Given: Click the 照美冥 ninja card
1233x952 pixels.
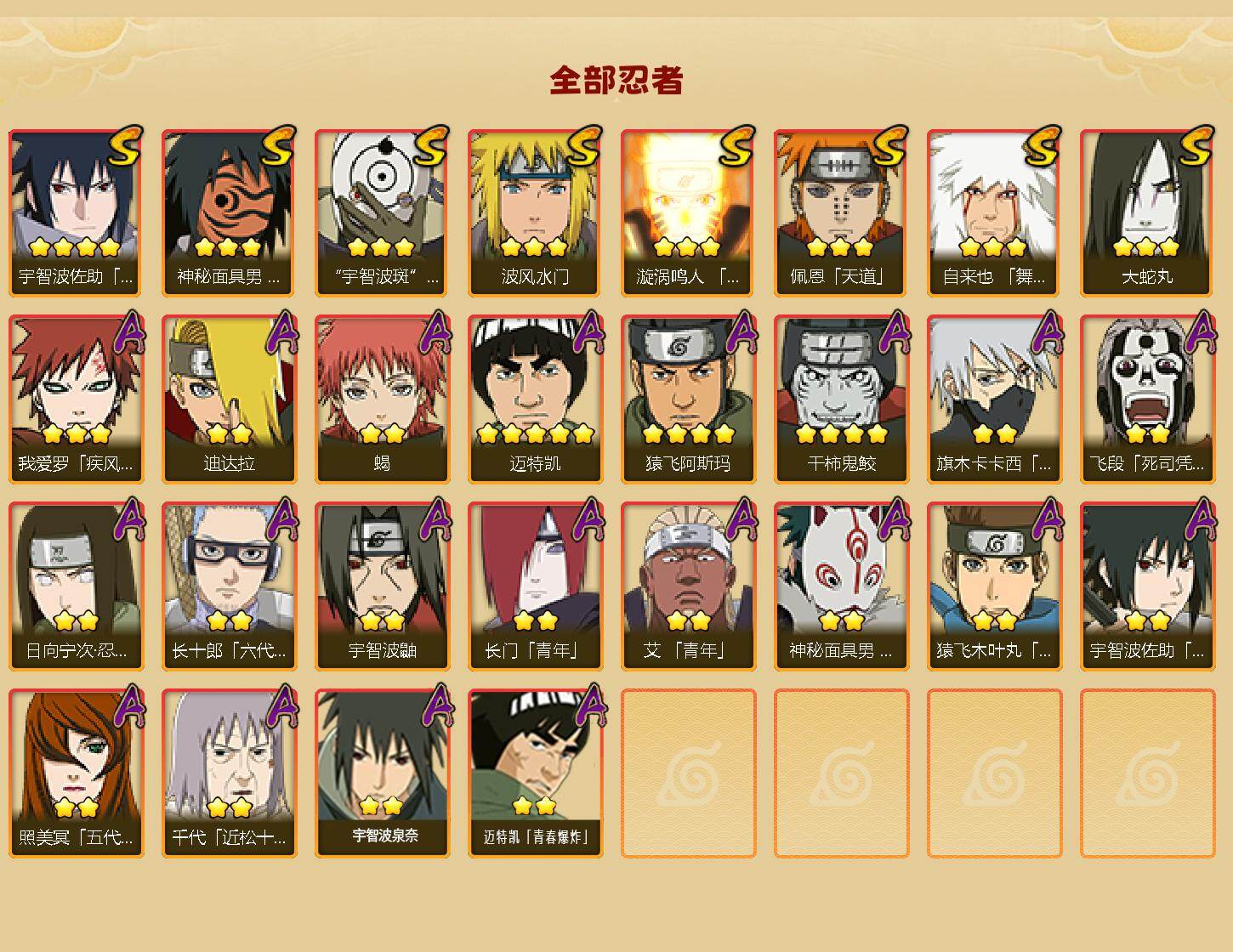Looking at the screenshot, I should pyautogui.click(x=76, y=773).
